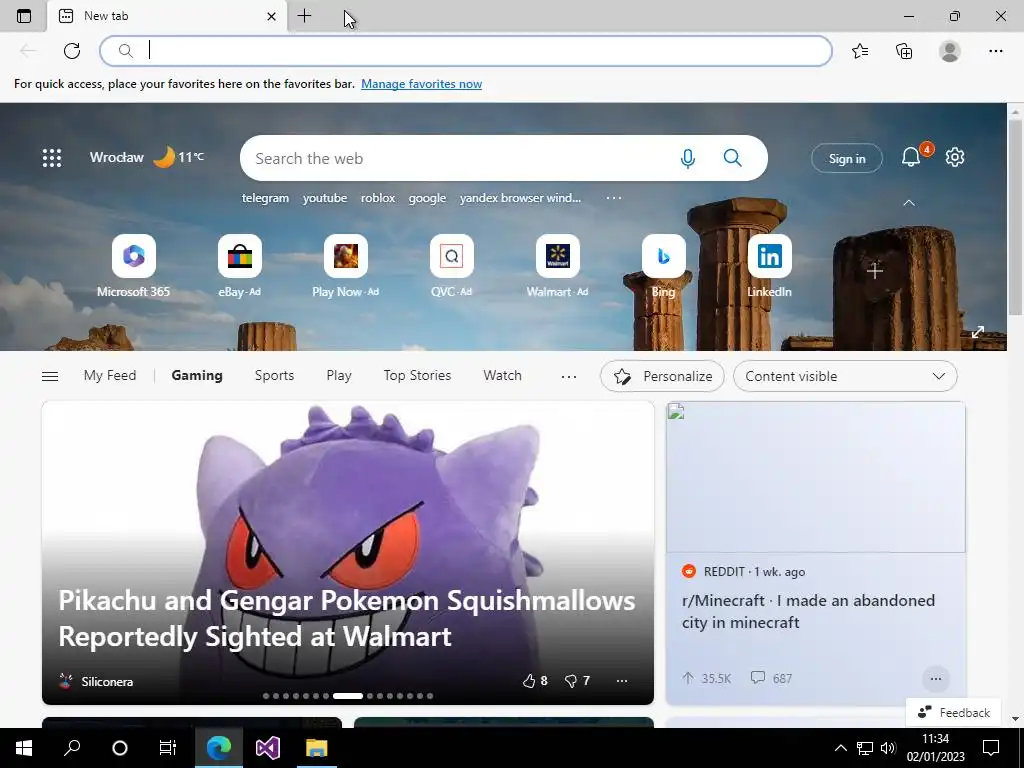Open the Bing quick link
Viewport: 1024px width, 768px height.
pyautogui.click(x=664, y=266)
